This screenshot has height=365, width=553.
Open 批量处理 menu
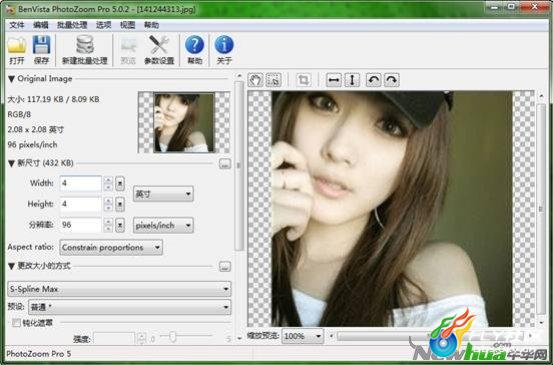72,25
